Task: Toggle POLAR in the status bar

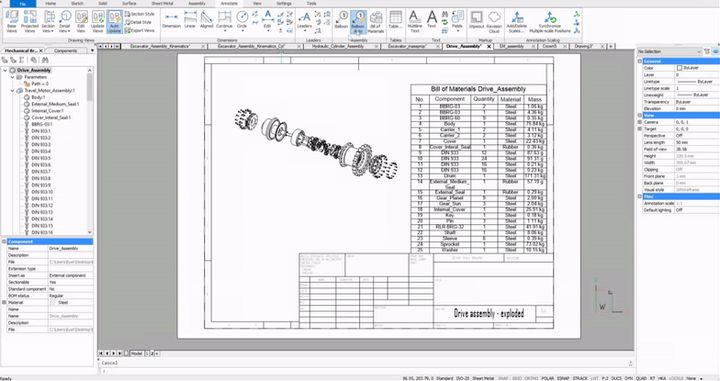Action: point(547,378)
